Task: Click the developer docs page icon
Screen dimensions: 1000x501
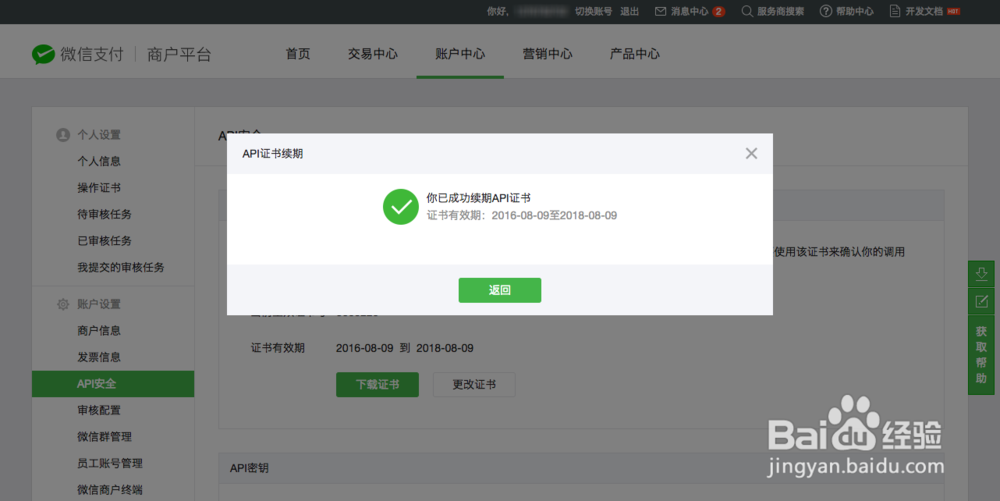Action: (895, 11)
